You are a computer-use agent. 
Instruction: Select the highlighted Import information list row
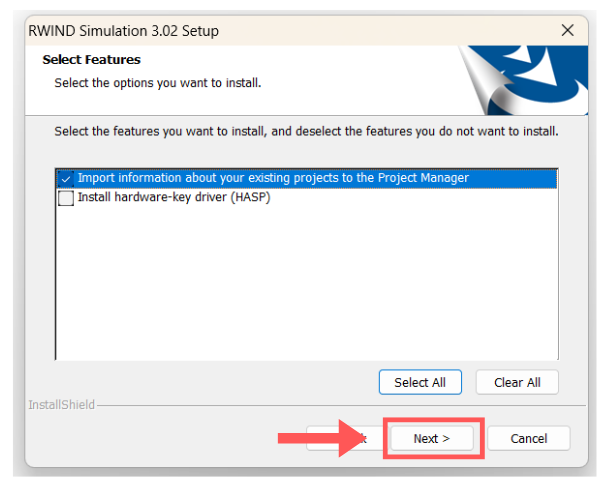300,178
